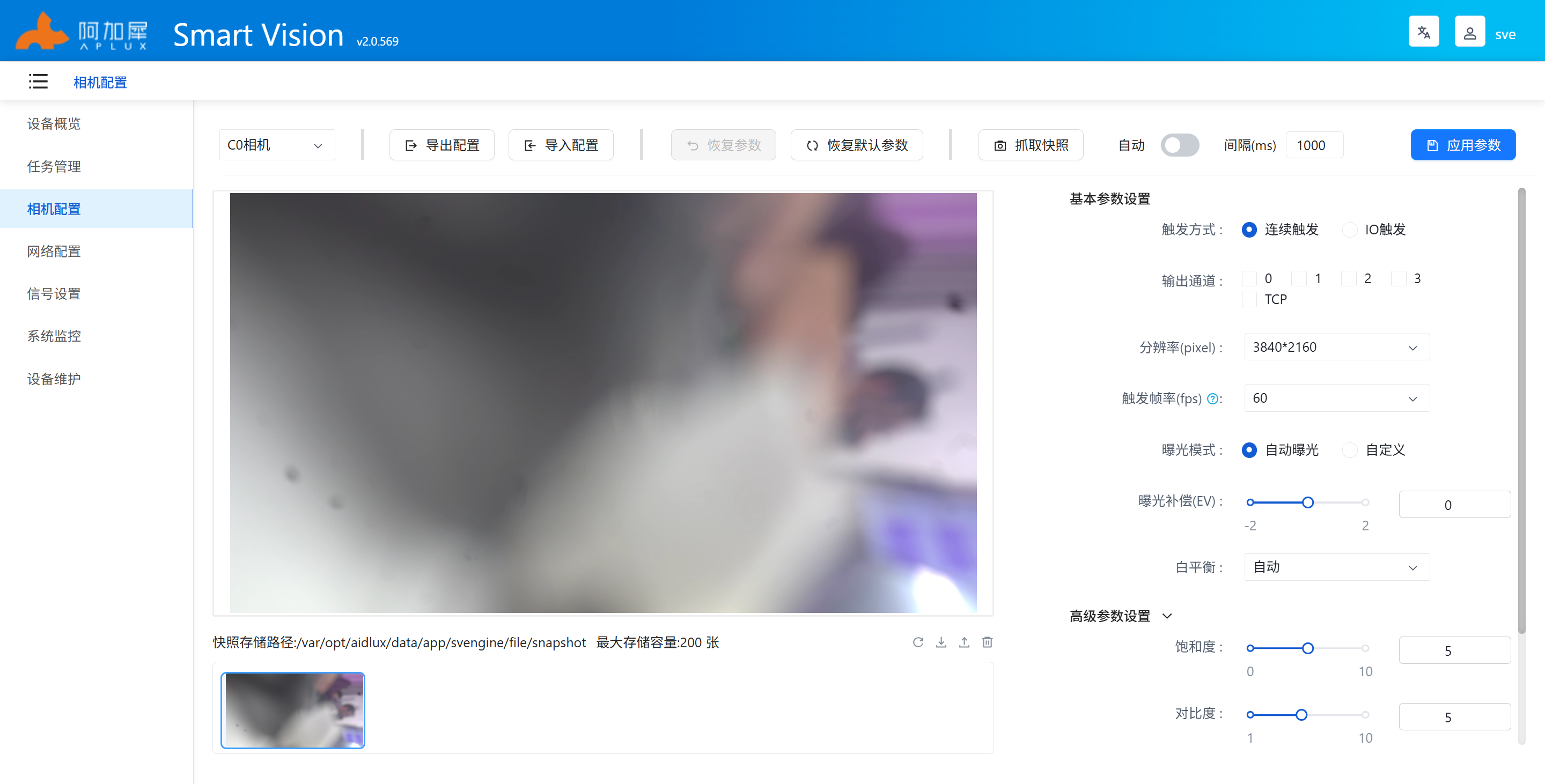
Task: Click the language translation icon
Action: click(1423, 32)
